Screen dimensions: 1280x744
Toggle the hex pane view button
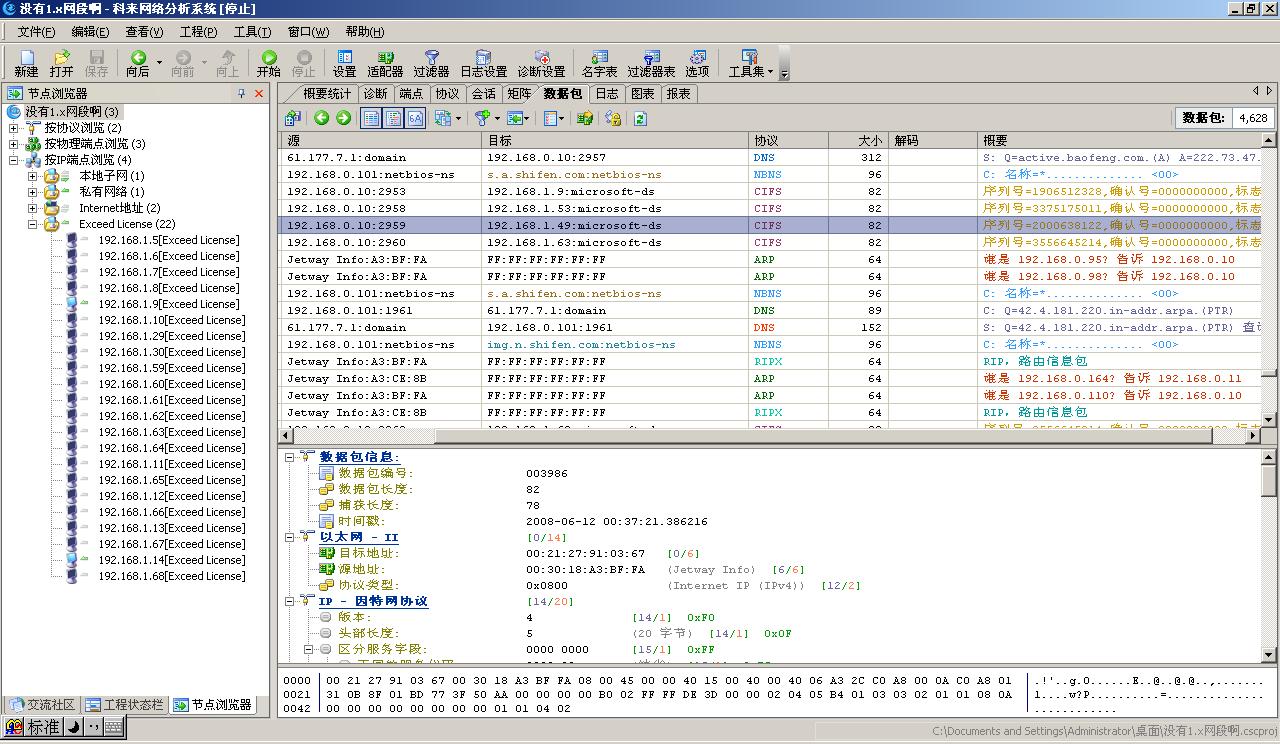pos(415,118)
